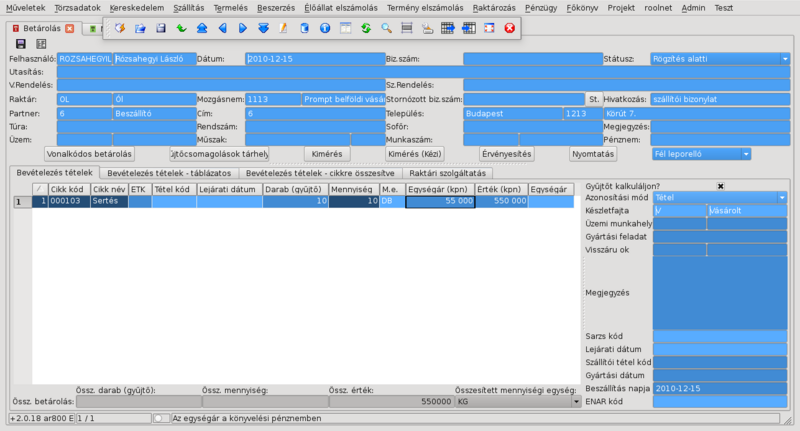Viewport: 800px width, 431px height.
Task: Toggle the status bar radio button
Action: click(x=161, y=417)
